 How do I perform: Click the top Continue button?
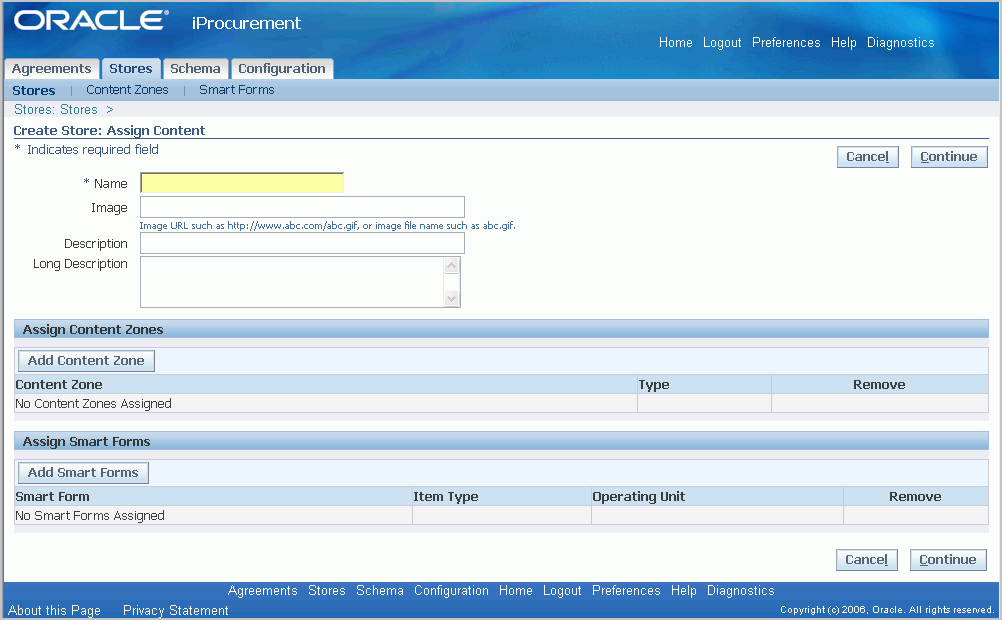[x=949, y=157]
